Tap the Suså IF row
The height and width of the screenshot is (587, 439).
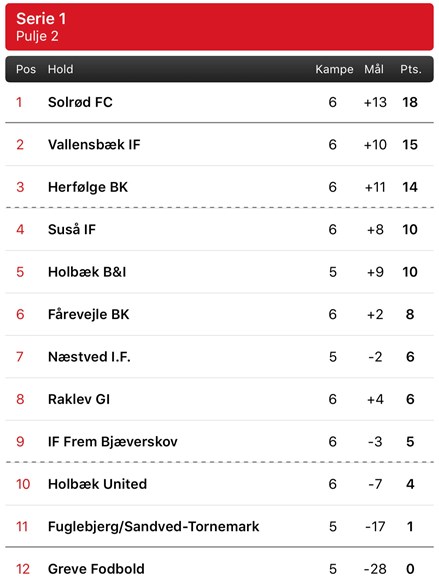point(219,229)
